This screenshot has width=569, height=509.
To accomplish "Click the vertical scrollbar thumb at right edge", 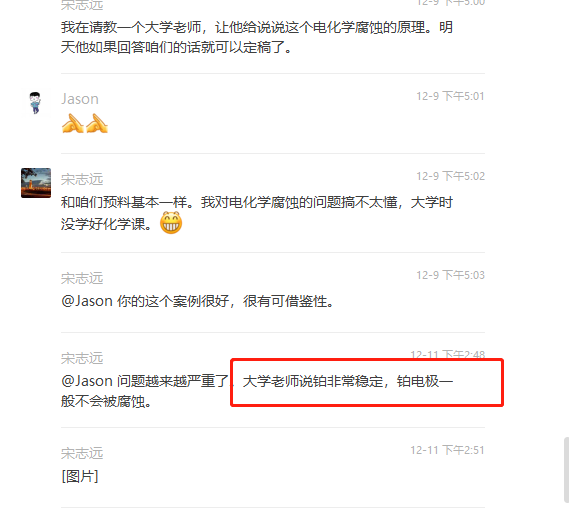I will pyautogui.click(x=566, y=470).
